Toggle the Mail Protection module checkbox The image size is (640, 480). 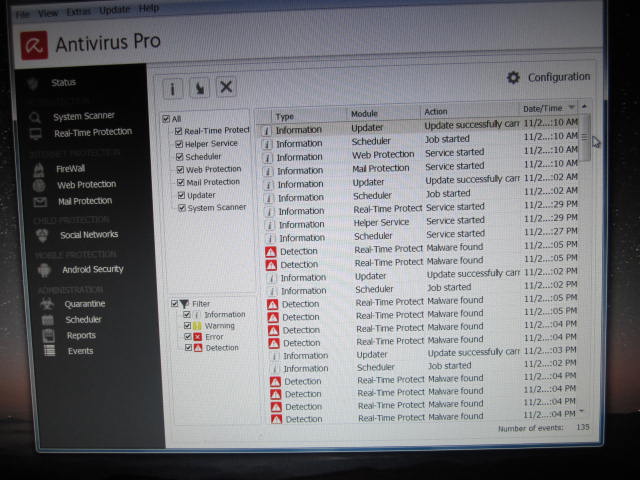coord(181,182)
